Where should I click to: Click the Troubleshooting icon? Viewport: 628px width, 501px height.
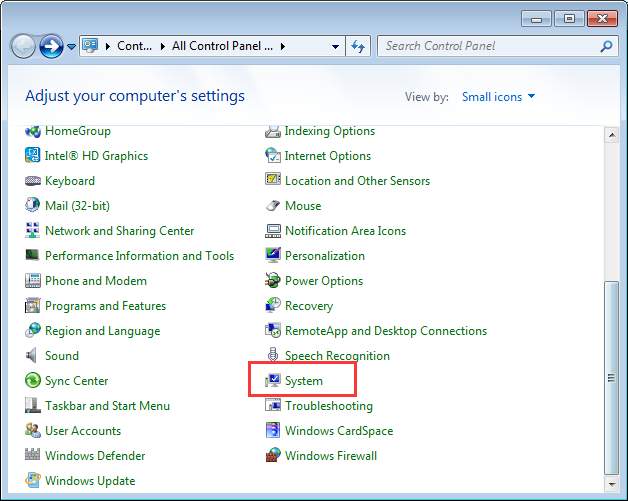click(273, 405)
